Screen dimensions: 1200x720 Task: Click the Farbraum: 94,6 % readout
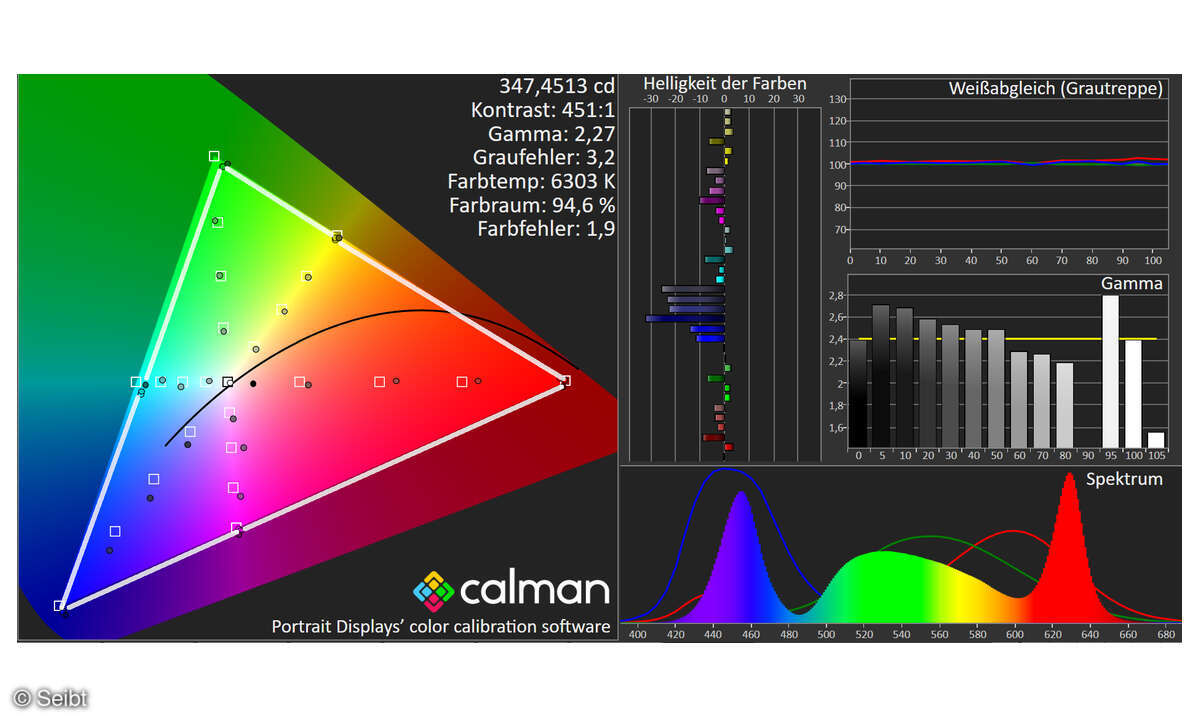[x=531, y=206]
